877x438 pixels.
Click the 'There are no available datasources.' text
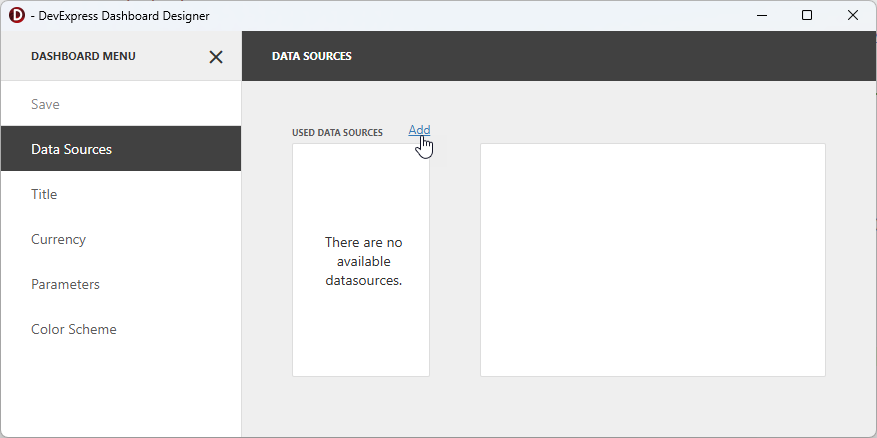(x=364, y=261)
